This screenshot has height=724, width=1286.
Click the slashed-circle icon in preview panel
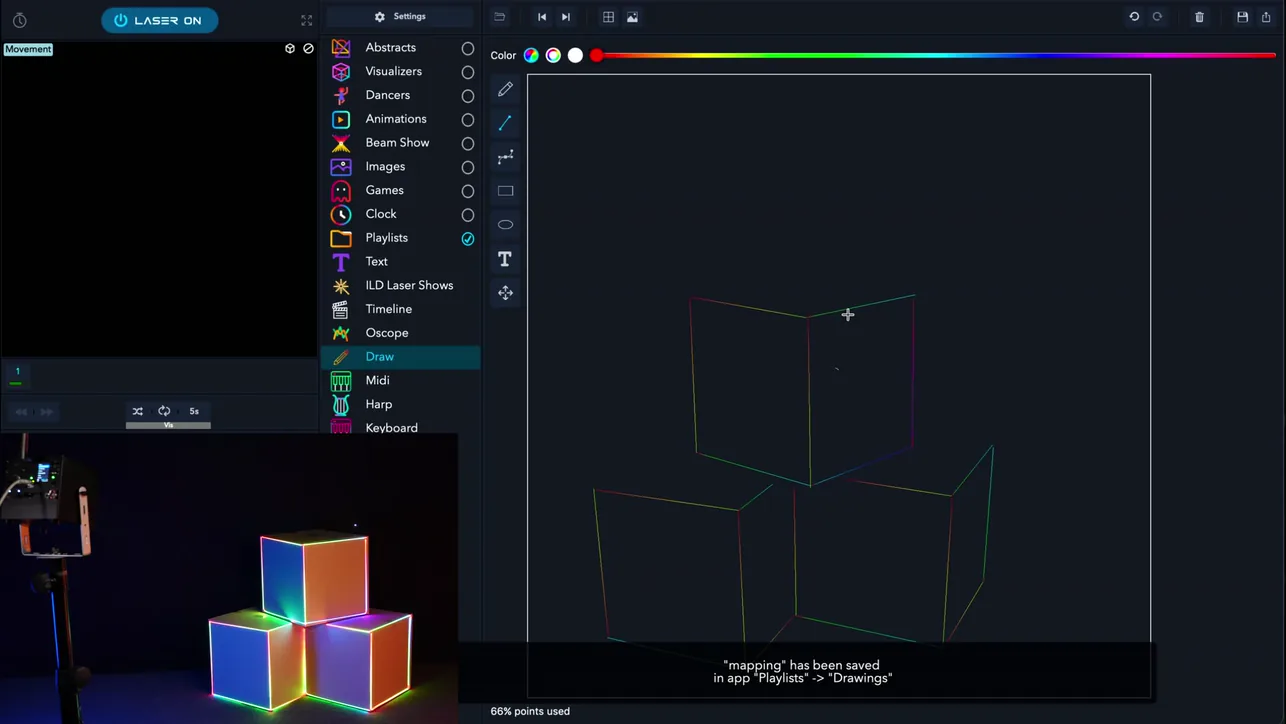(308, 48)
